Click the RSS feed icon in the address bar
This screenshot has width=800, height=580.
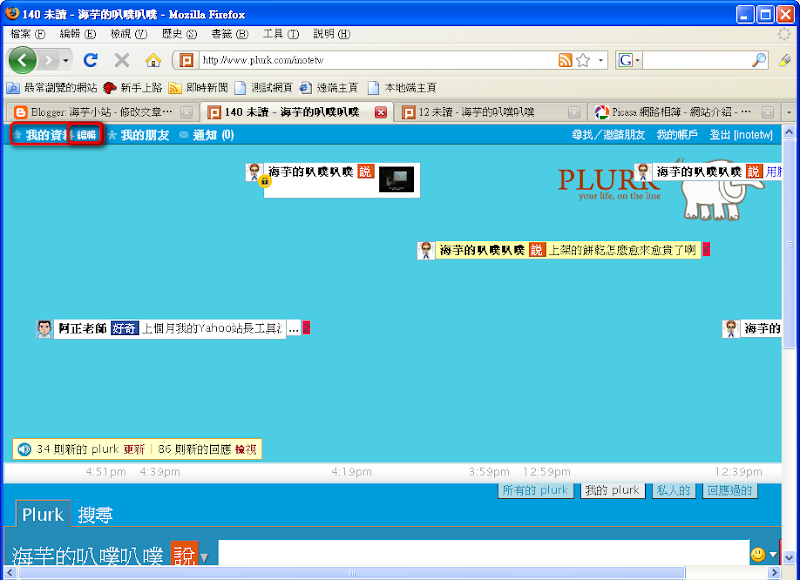565,60
